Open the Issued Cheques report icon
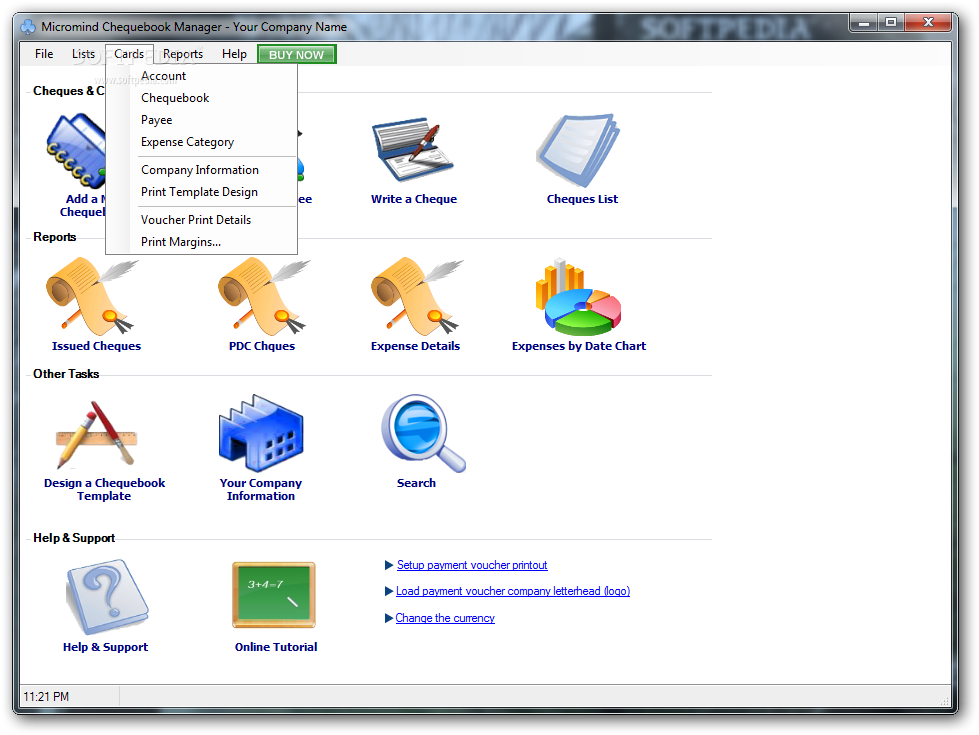Viewport: 979px width, 735px height. pos(92,296)
